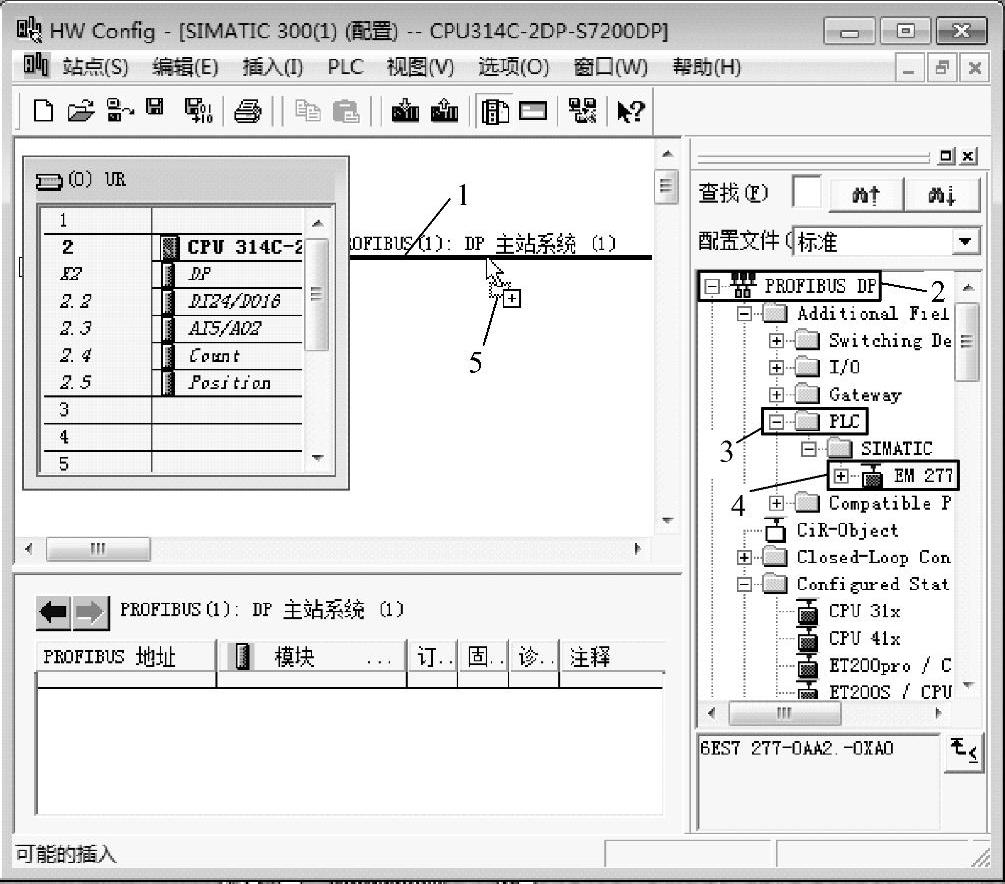This screenshot has width=1005, height=884.
Task: Open the 插入(I) menu
Action: point(272,67)
